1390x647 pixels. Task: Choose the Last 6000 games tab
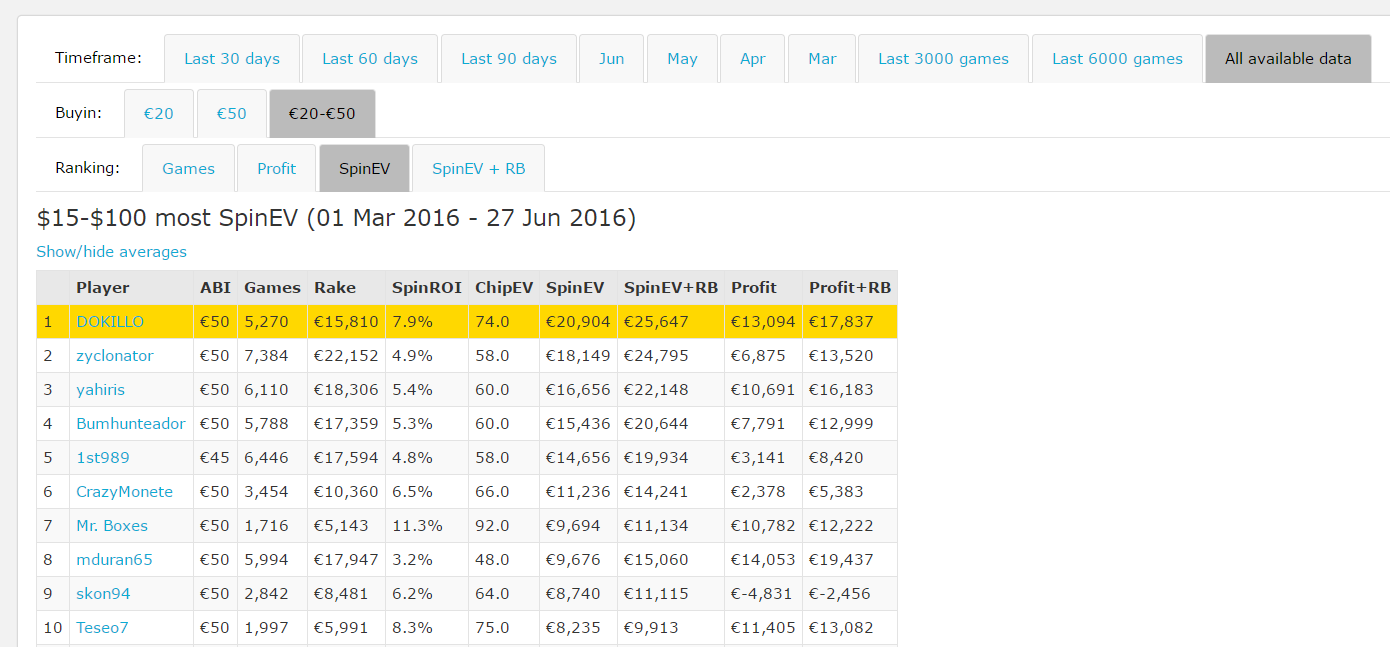coord(1117,59)
